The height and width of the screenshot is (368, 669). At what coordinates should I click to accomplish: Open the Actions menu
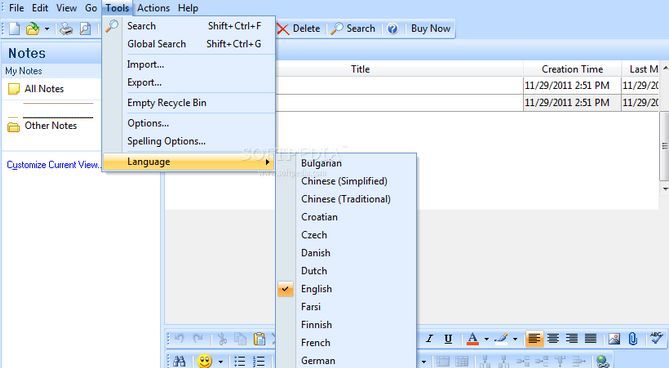pyautogui.click(x=153, y=8)
